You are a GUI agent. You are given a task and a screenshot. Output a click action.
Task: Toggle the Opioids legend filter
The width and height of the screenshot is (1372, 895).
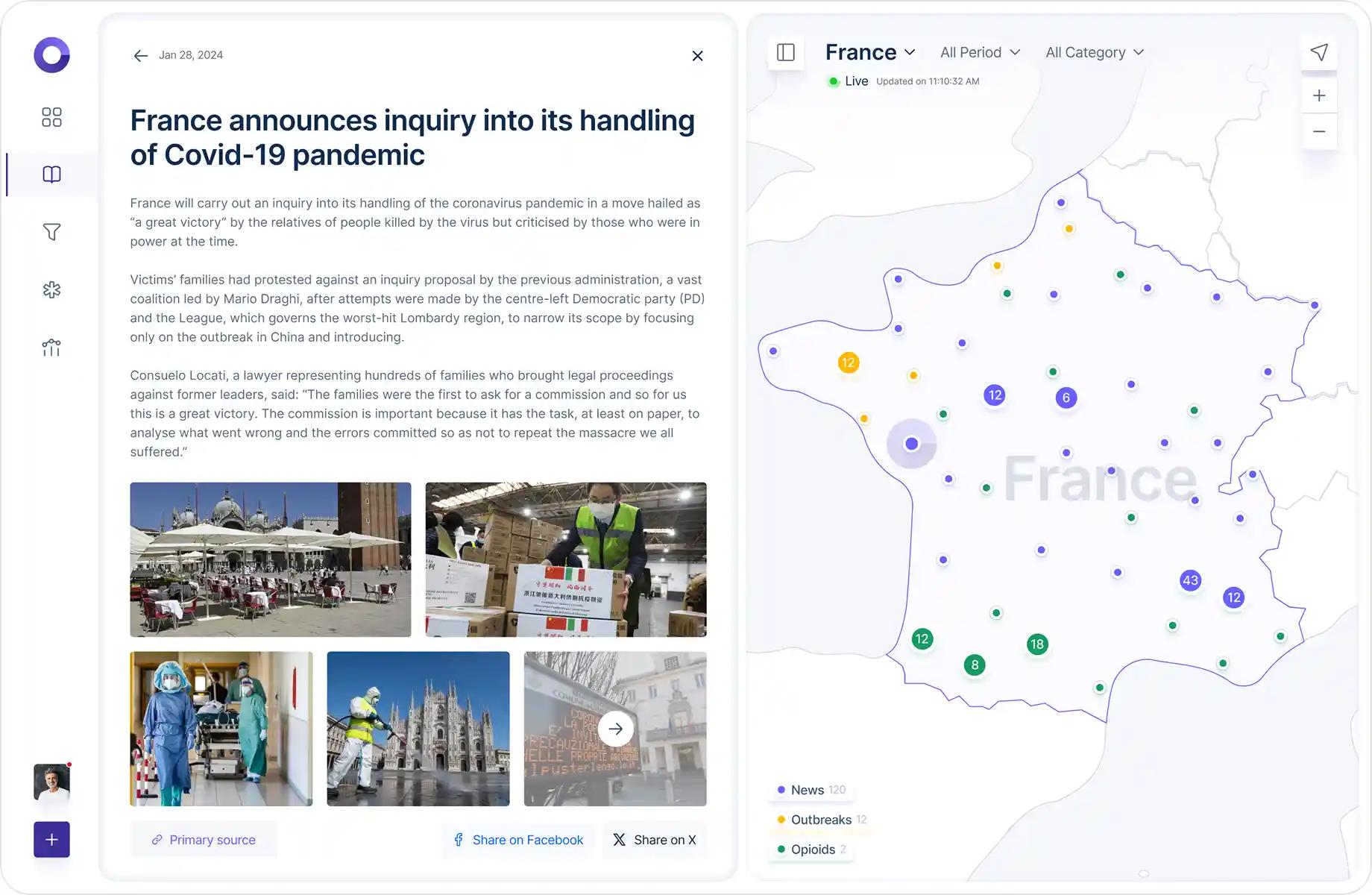(811, 850)
